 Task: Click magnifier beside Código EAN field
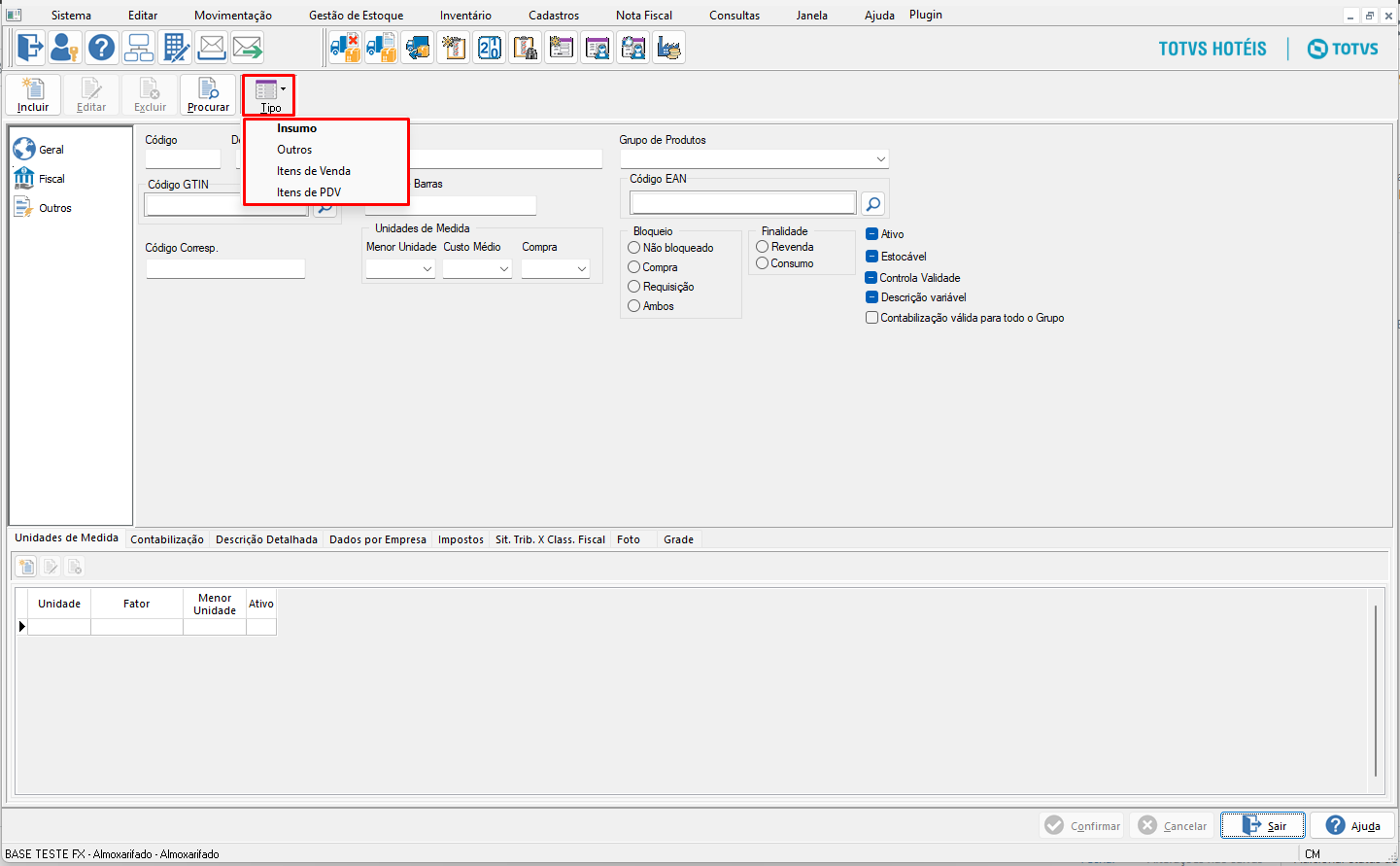873,203
